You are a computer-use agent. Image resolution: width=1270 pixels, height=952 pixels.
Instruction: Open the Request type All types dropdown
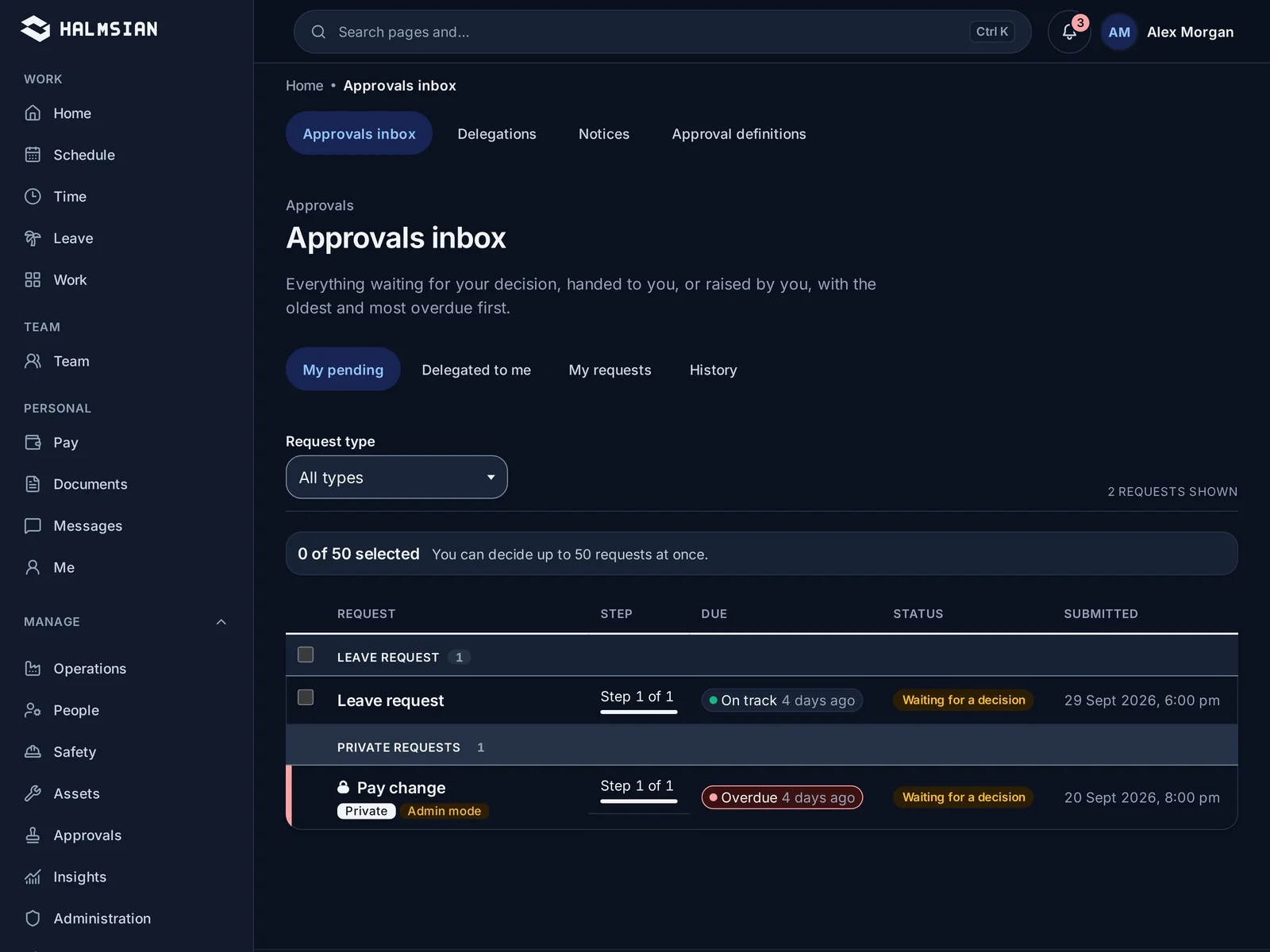point(397,477)
